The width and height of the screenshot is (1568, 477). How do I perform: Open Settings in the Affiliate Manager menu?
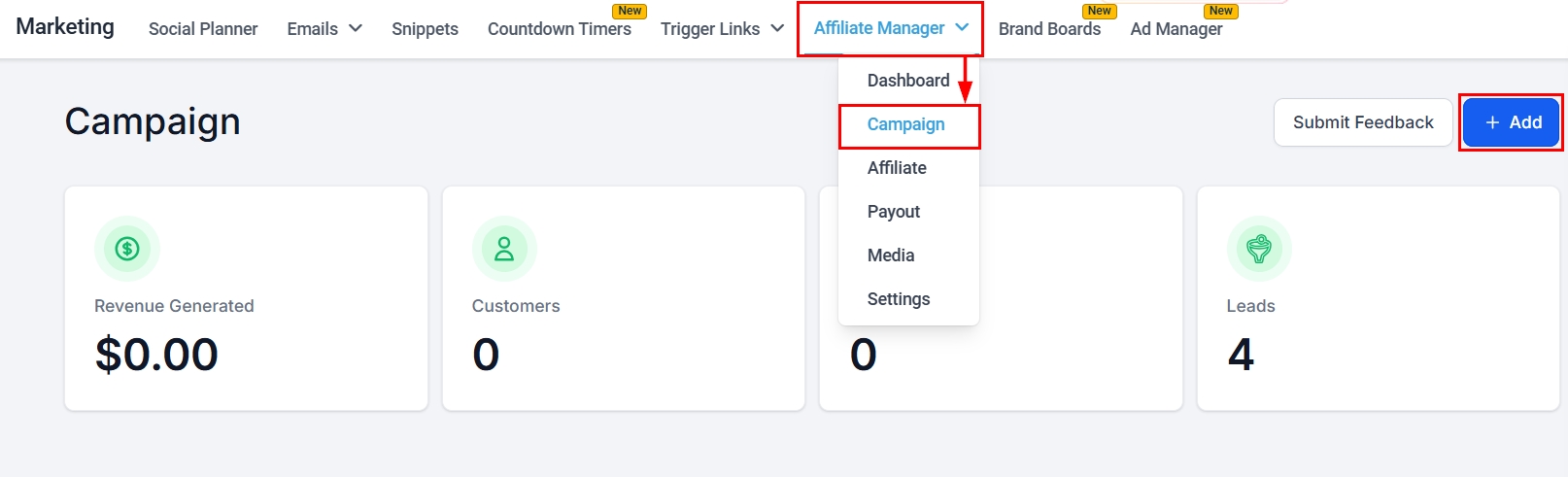click(899, 299)
